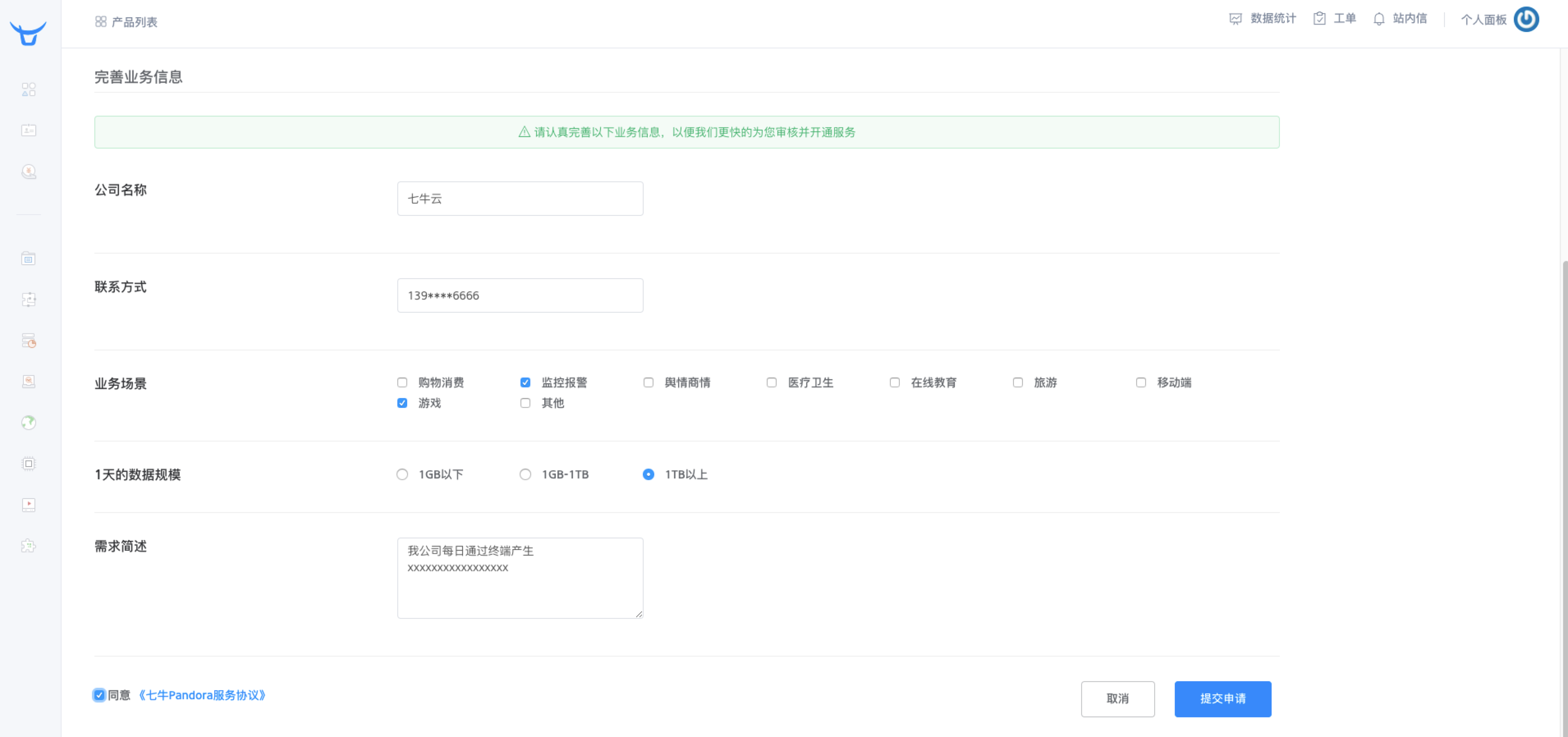This screenshot has height=737, width=1568.
Task: Click the 公司名称 input field
Action: (x=520, y=198)
